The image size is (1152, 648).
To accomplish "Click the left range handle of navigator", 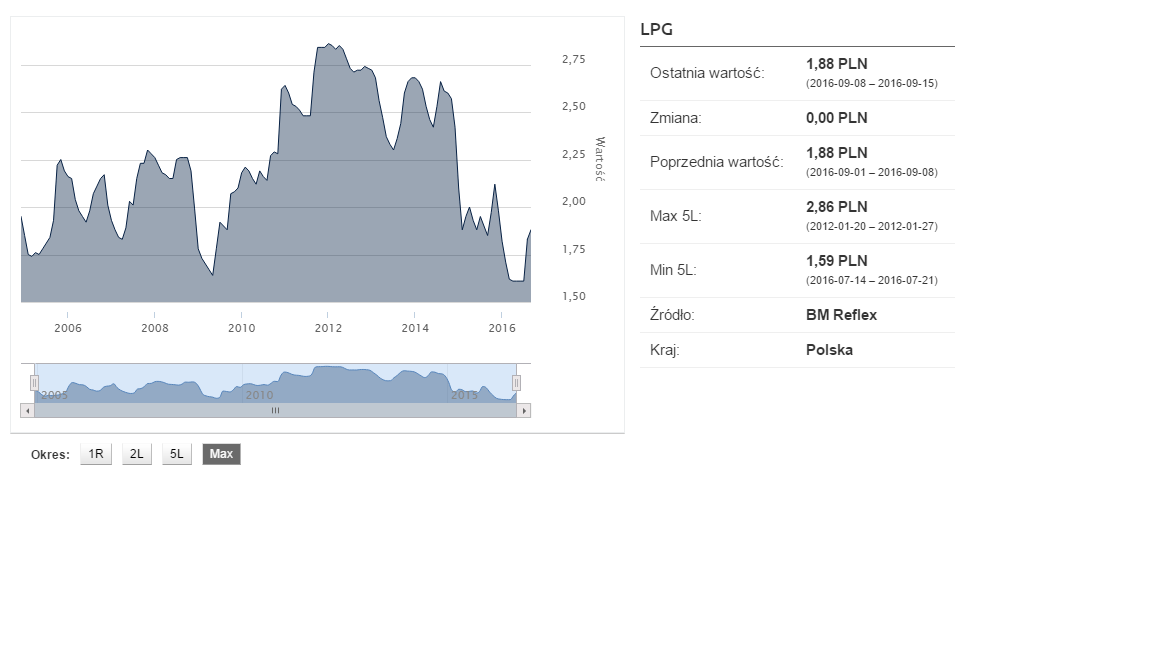I will (34, 383).
